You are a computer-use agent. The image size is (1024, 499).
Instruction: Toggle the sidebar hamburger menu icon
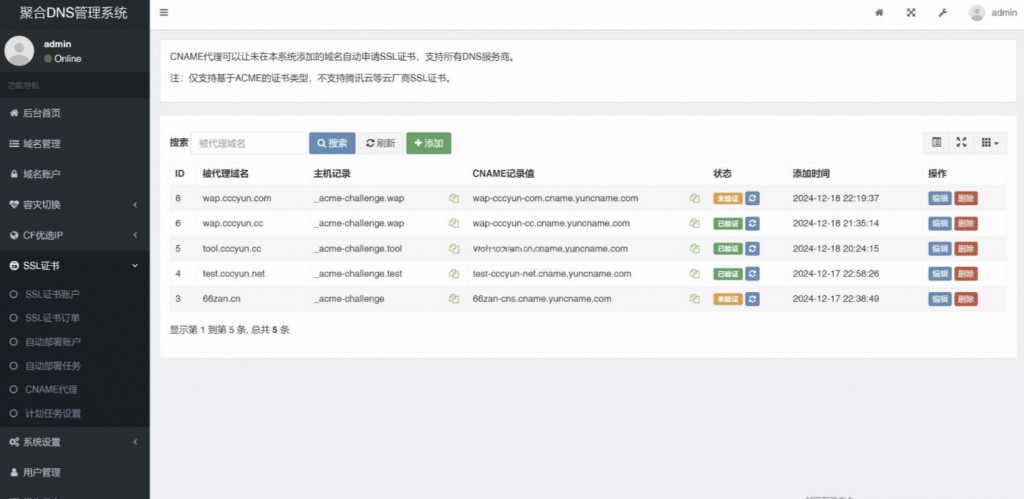tap(164, 12)
